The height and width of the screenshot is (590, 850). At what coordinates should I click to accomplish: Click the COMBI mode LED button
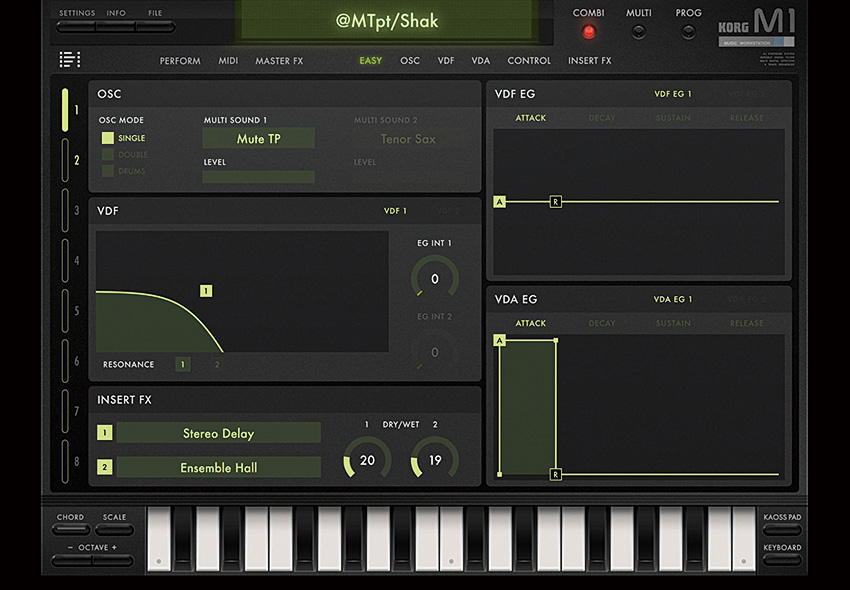point(588,31)
